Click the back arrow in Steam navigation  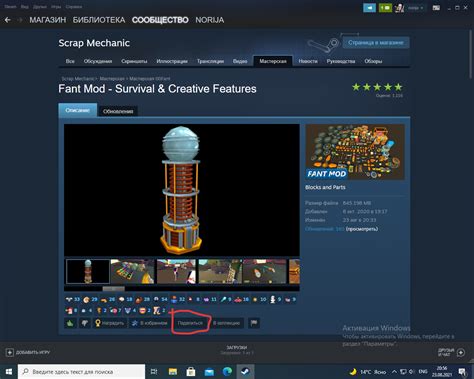pos(8,20)
